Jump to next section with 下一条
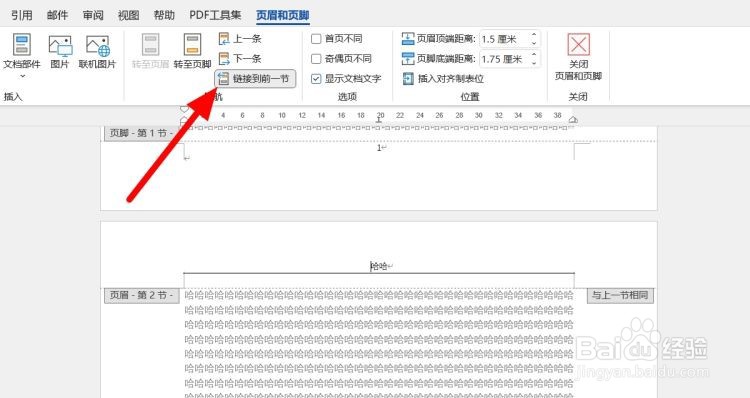The height and width of the screenshot is (398, 750). click(x=240, y=59)
